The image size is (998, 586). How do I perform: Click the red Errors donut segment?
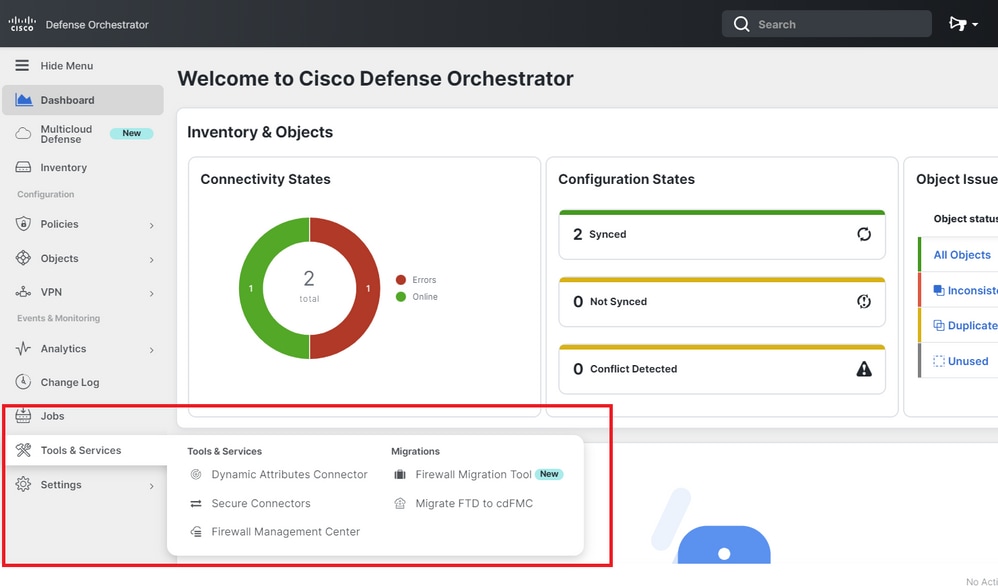[367, 288]
